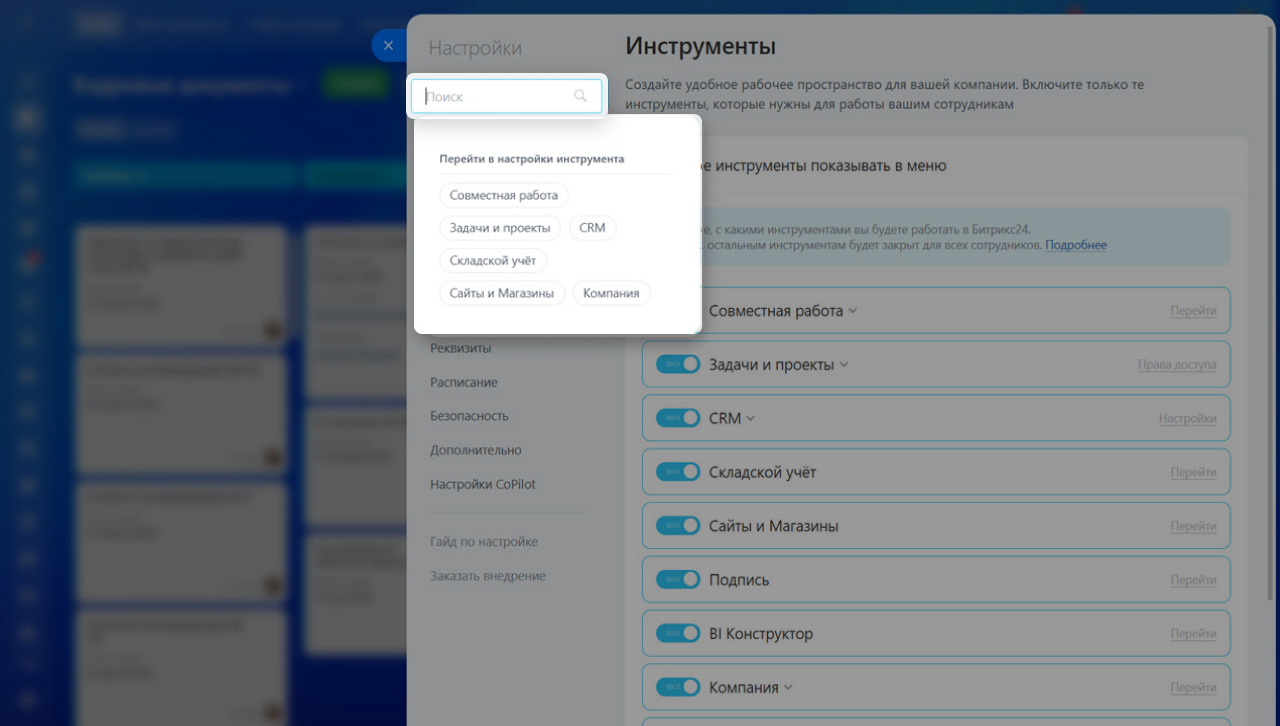Viewport: 1280px width, 726px height.
Task: Click Перейти link for Складской учёт
Action: [x=1194, y=472]
